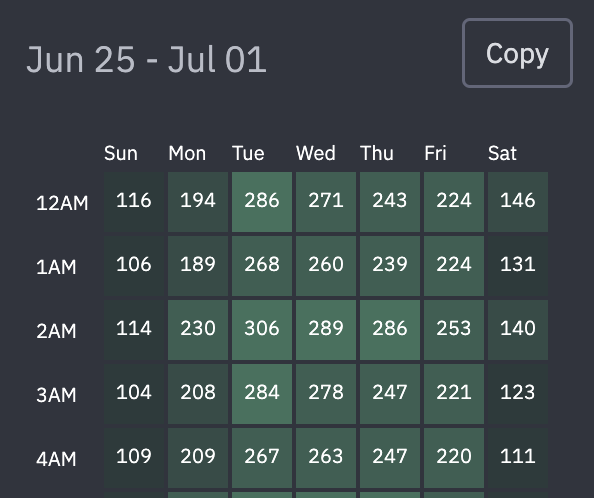
Task: Select the Sat column header
Action: pos(502,153)
